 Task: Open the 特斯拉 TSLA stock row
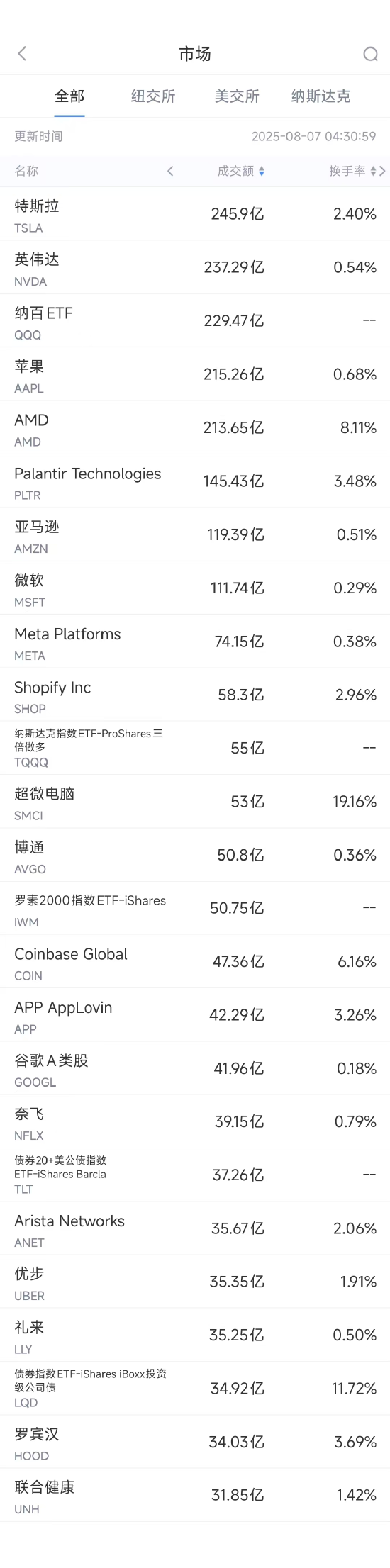[195, 214]
